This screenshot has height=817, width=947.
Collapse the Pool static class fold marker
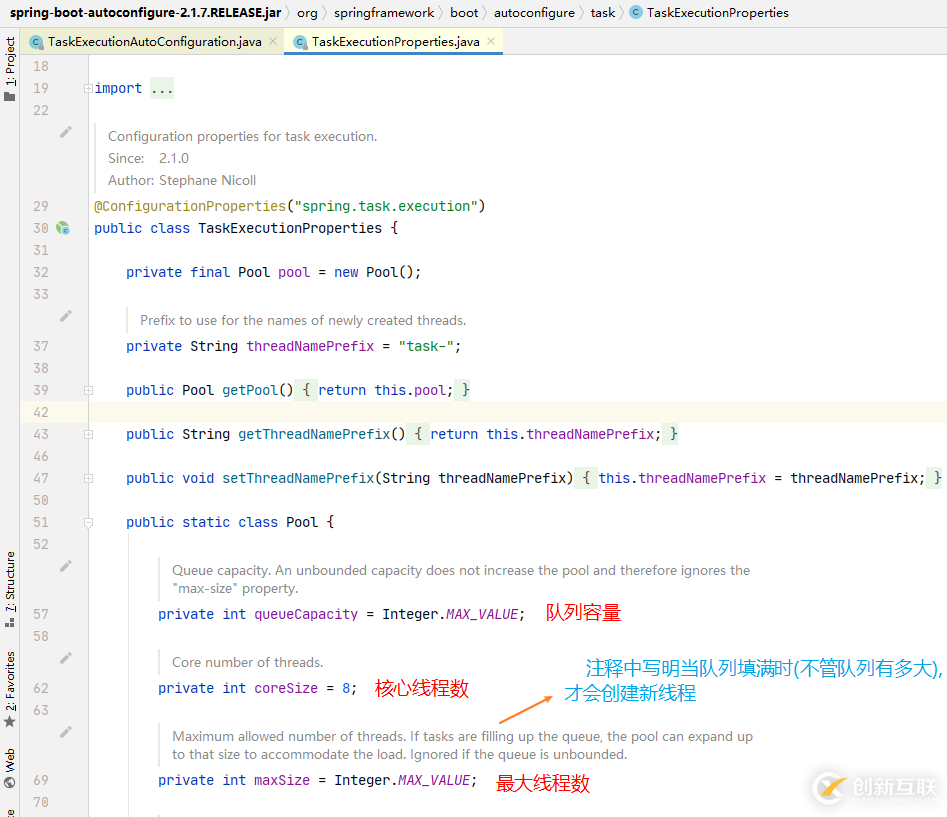point(89,522)
